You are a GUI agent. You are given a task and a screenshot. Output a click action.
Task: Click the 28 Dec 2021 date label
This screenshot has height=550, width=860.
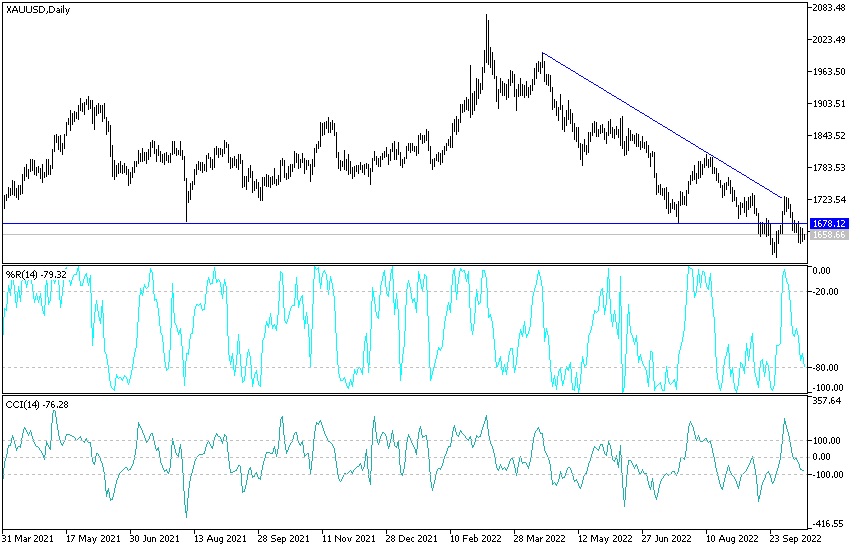coord(411,538)
